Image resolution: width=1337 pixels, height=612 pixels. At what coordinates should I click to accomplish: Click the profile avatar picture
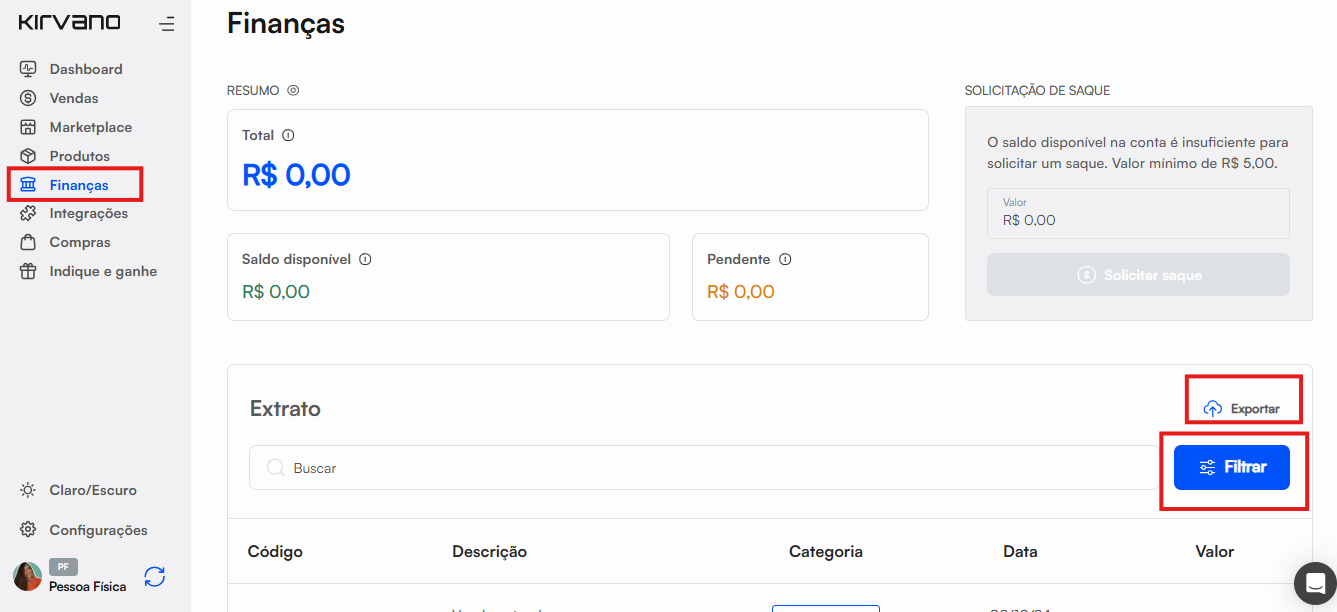(x=27, y=577)
